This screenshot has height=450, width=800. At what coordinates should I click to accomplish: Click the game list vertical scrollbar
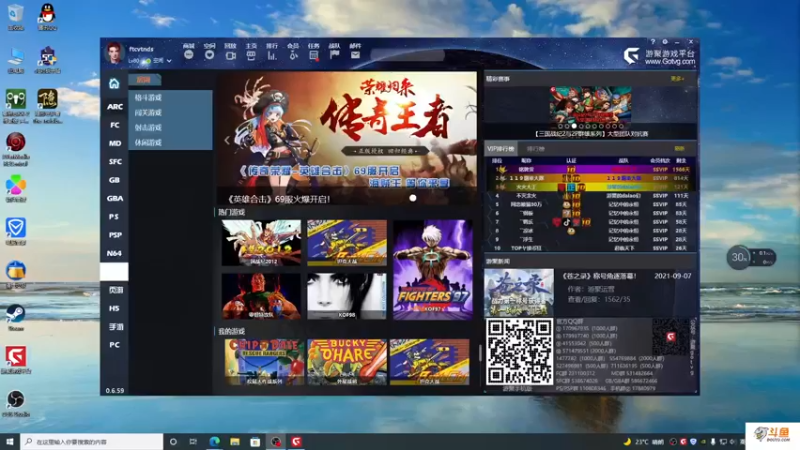click(x=480, y=352)
